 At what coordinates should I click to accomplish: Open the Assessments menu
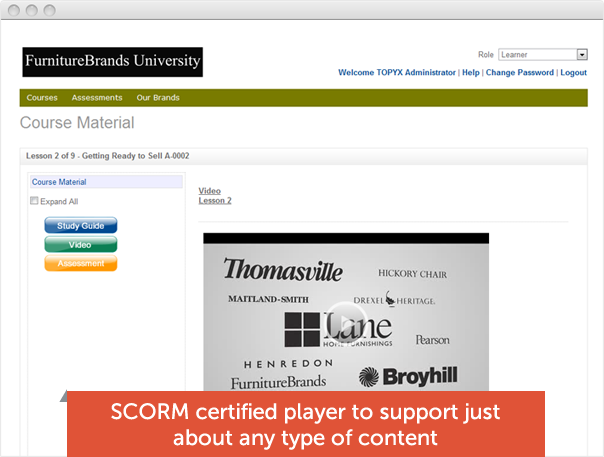97,98
